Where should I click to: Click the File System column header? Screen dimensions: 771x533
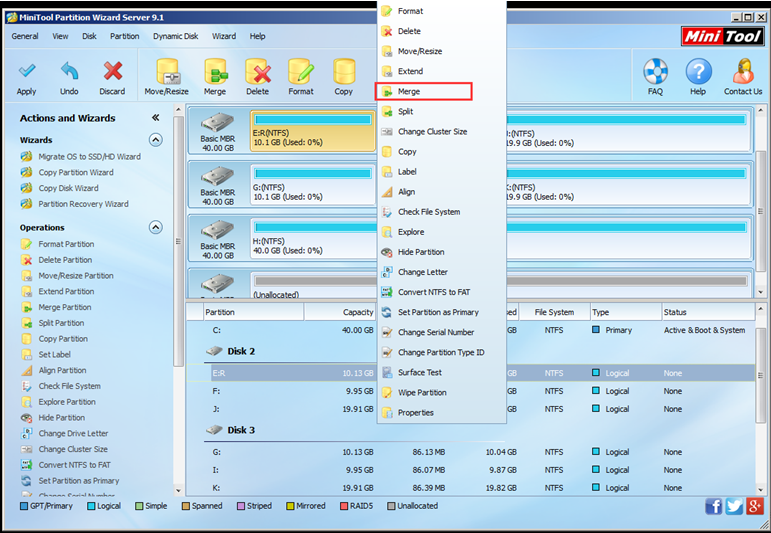tap(554, 312)
